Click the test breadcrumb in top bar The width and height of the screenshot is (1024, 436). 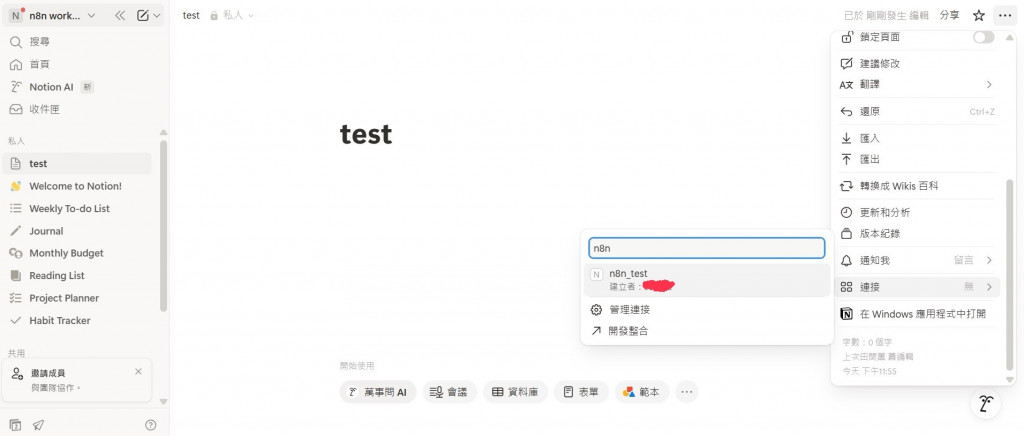(x=191, y=15)
